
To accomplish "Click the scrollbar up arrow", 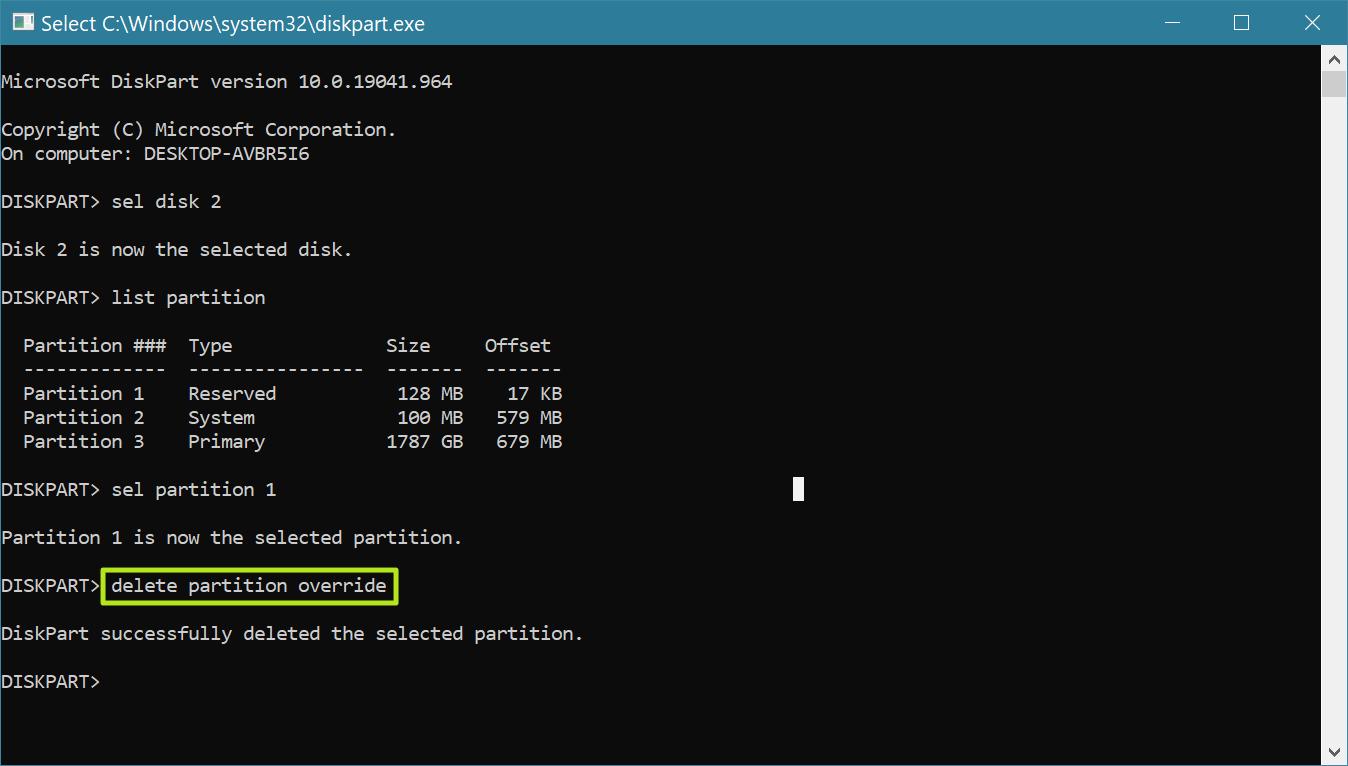I will pyautogui.click(x=1334, y=58).
